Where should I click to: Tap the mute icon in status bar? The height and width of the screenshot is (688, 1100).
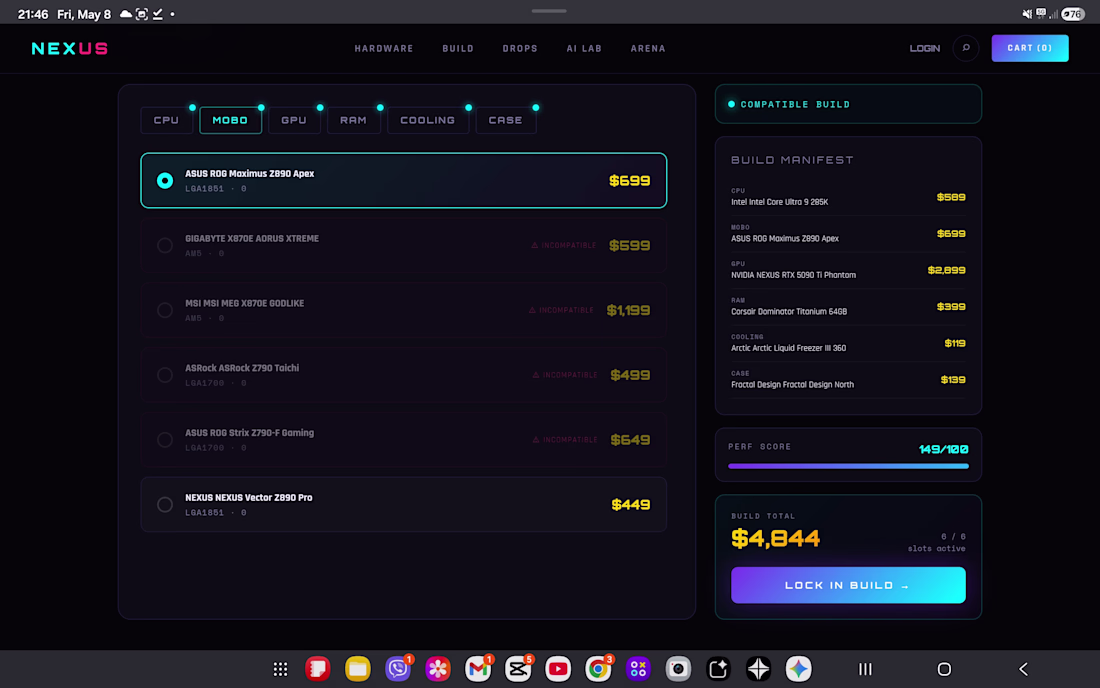coord(1027,14)
